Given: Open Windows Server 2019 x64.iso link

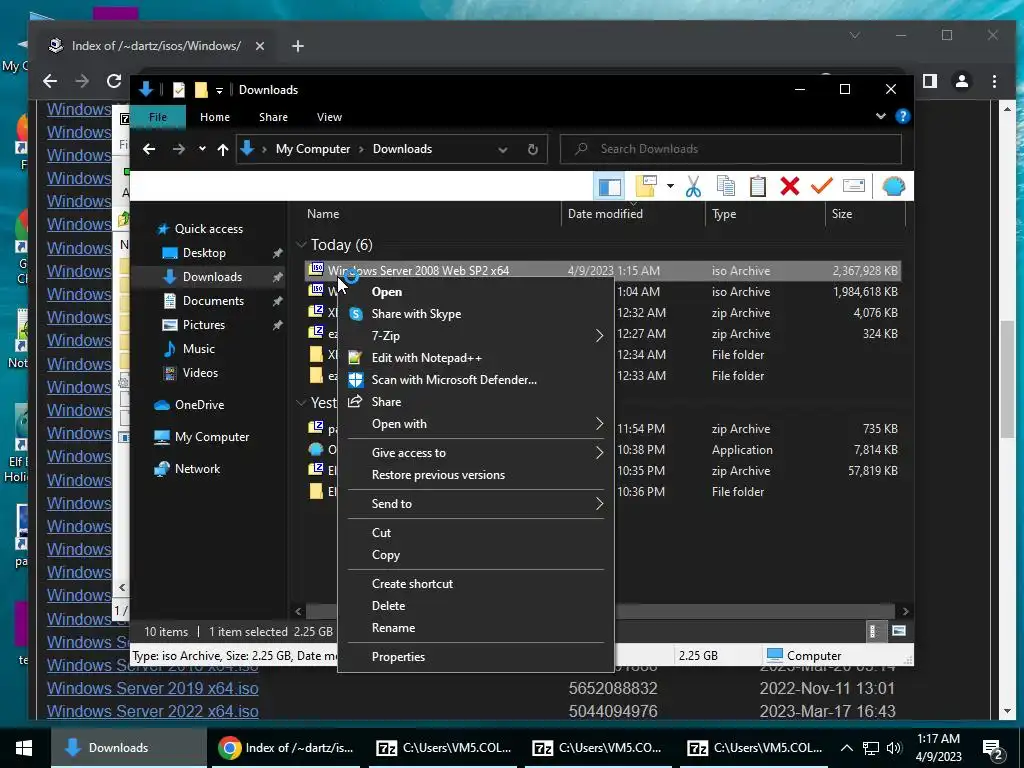Looking at the screenshot, I should click(x=152, y=688).
